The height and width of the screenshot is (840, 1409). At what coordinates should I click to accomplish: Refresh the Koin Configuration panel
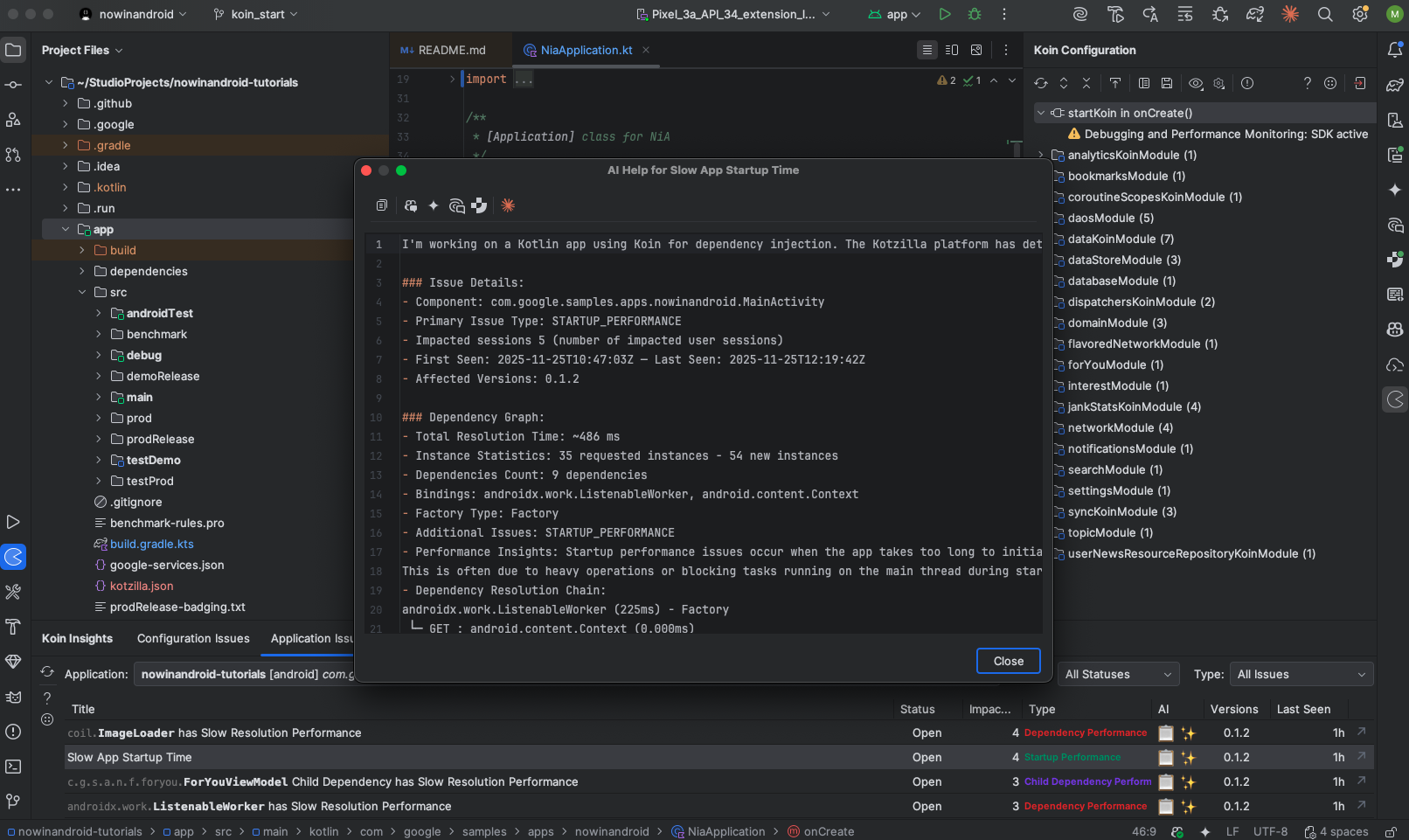click(x=1041, y=83)
